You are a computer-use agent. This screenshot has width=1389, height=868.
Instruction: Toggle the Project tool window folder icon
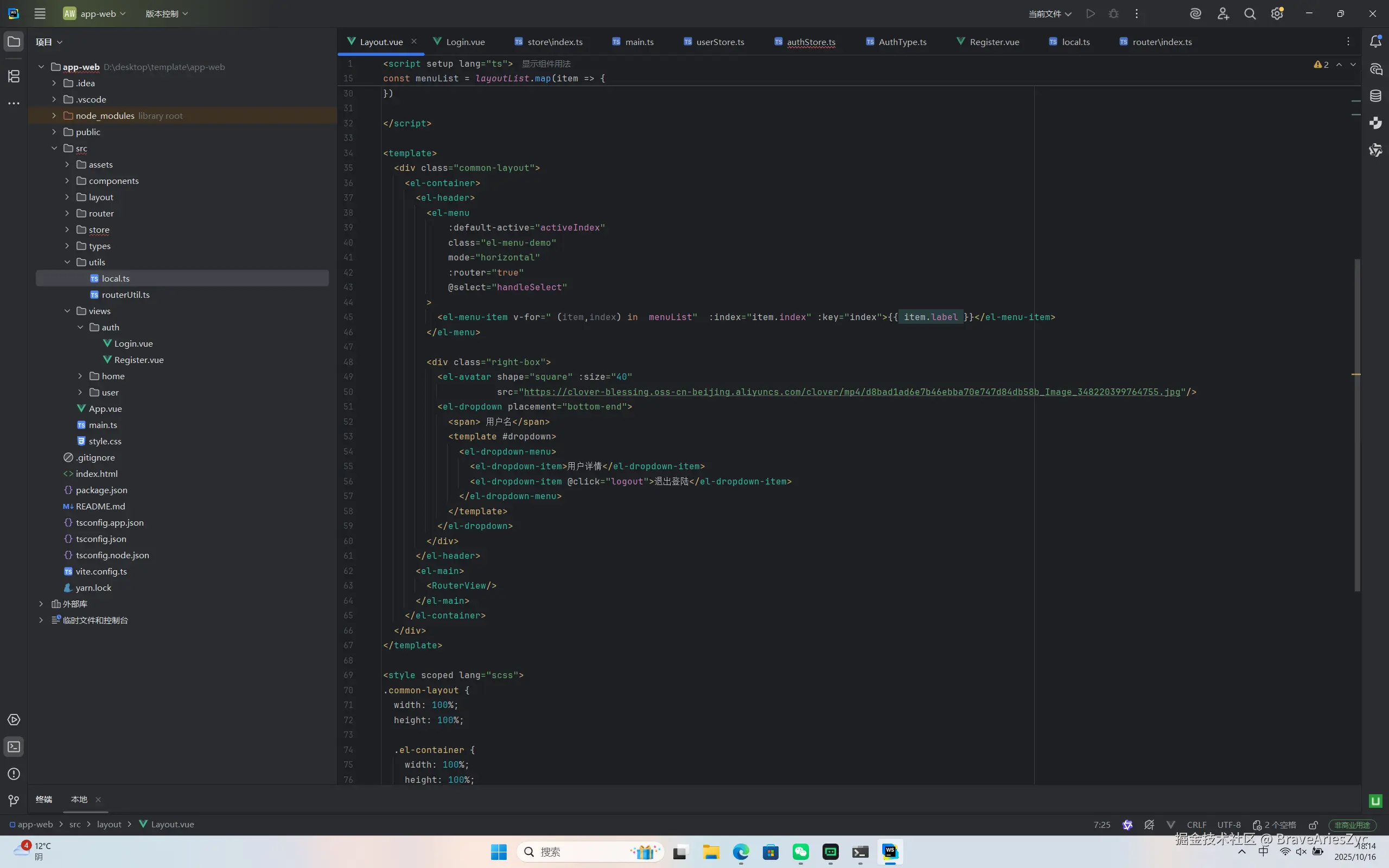pyautogui.click(x=14, y=41)
